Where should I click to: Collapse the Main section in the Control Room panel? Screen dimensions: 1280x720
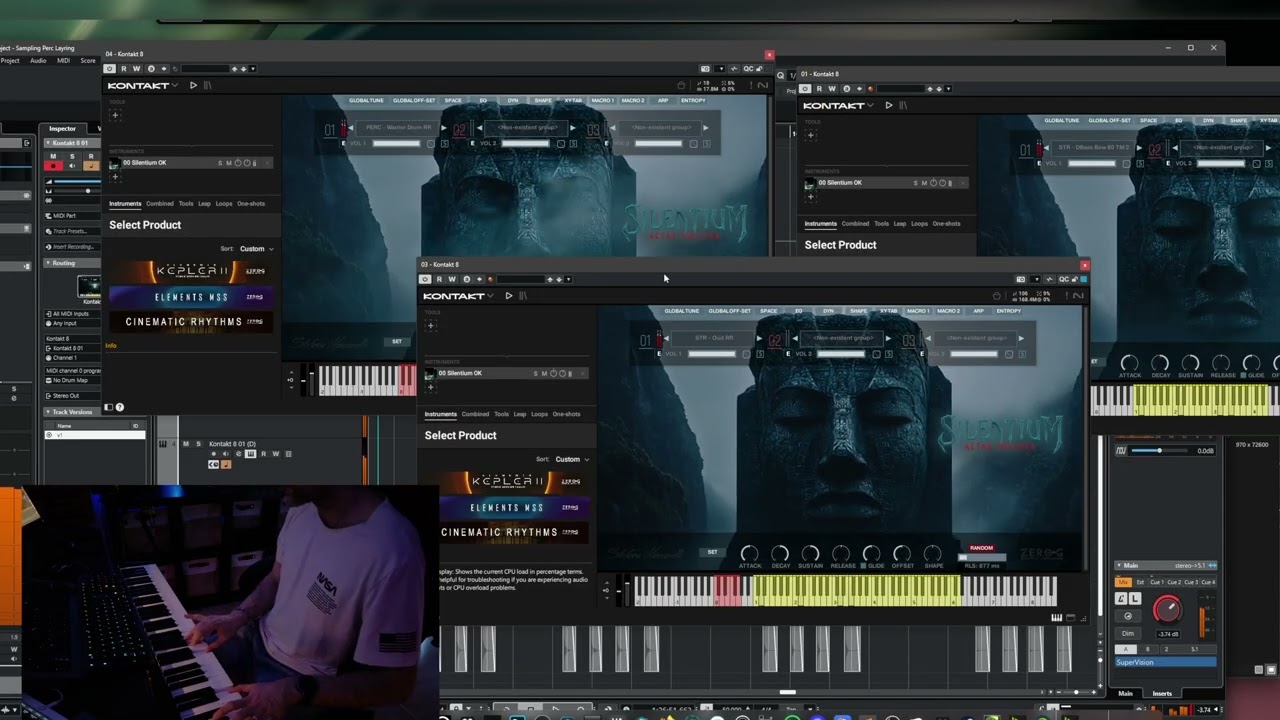coord(1119,565)
